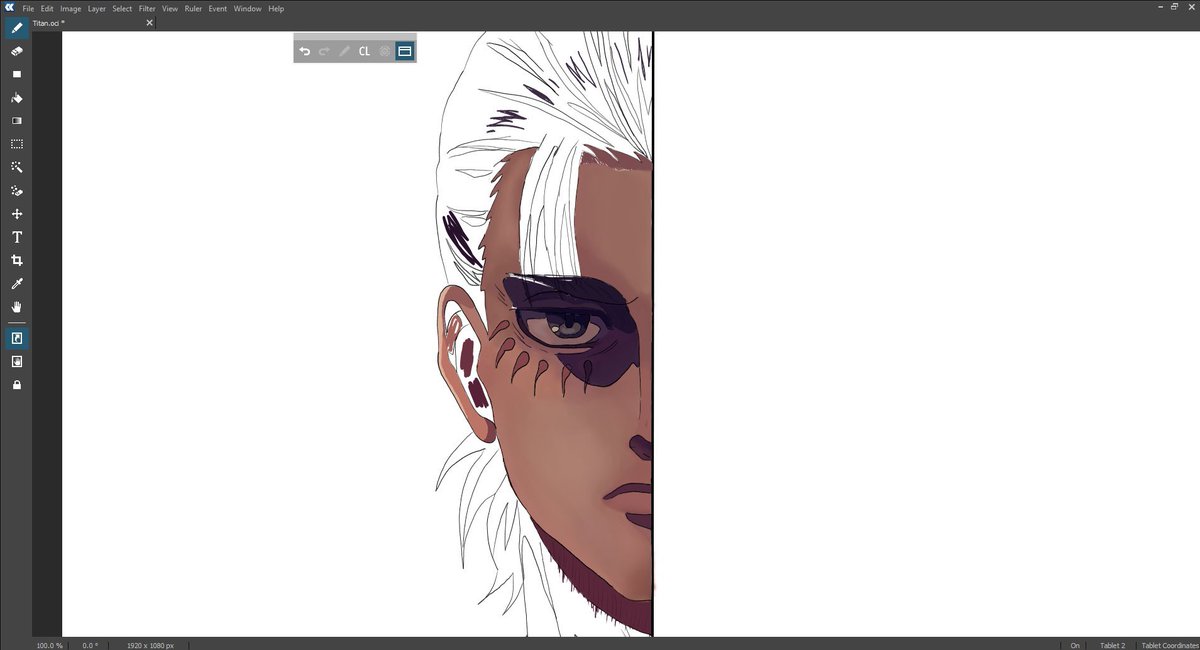Click the application logo icon

point(9,8)
